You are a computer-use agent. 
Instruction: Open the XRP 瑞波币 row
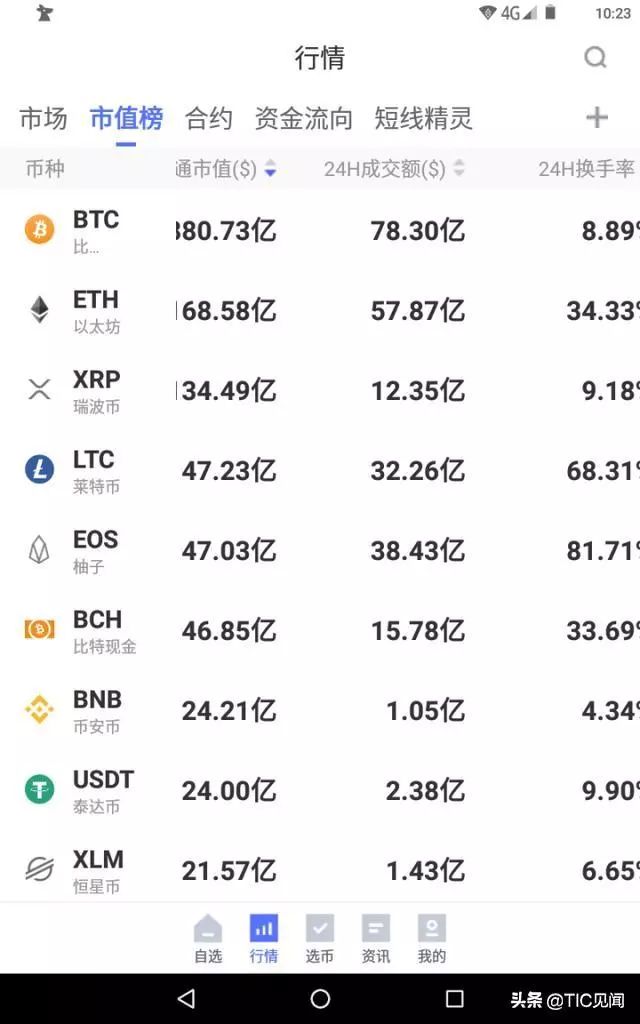[x=320, y=390]
